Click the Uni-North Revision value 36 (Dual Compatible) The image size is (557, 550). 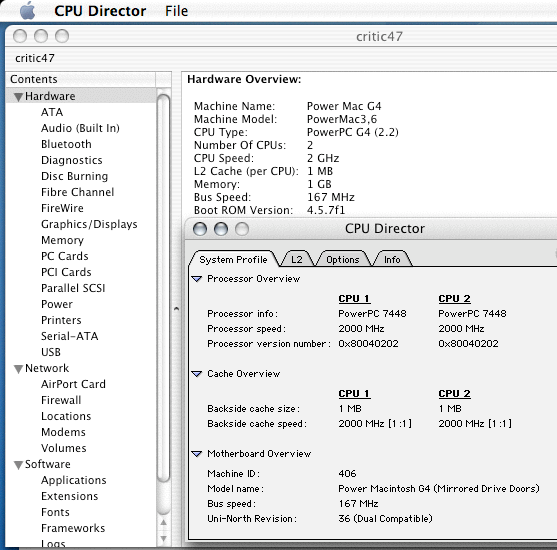point(385,519)
